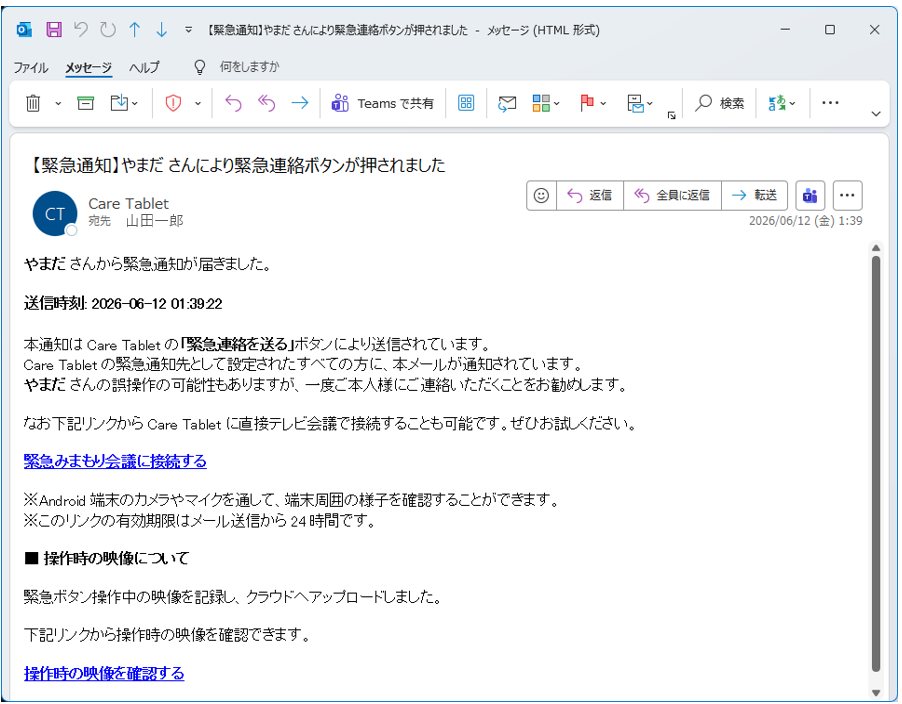The image size is (902, 704).
Task: Open the ファイル menu
Action: [30, 67]
